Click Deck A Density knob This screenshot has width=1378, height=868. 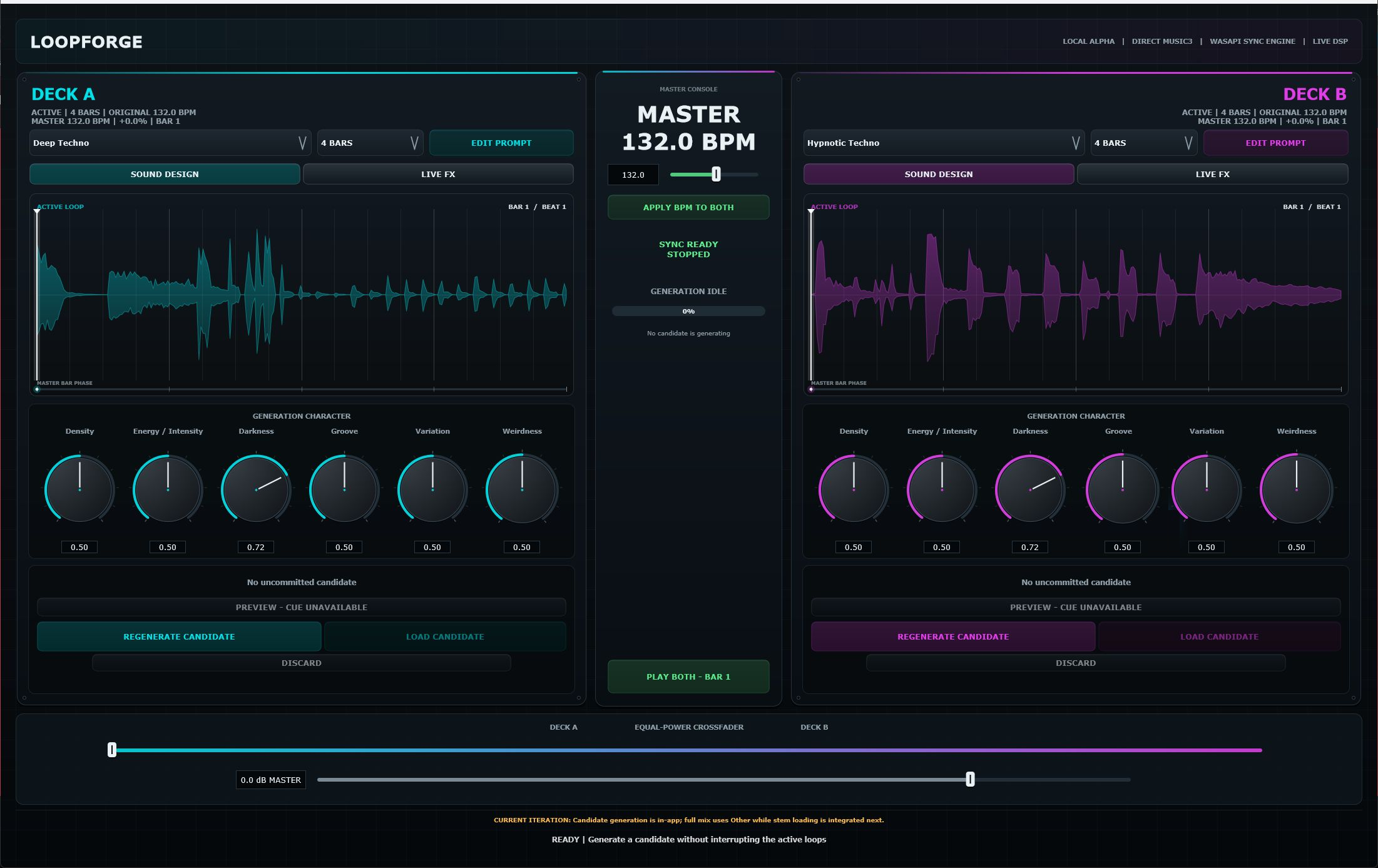[x=79, y=489]
